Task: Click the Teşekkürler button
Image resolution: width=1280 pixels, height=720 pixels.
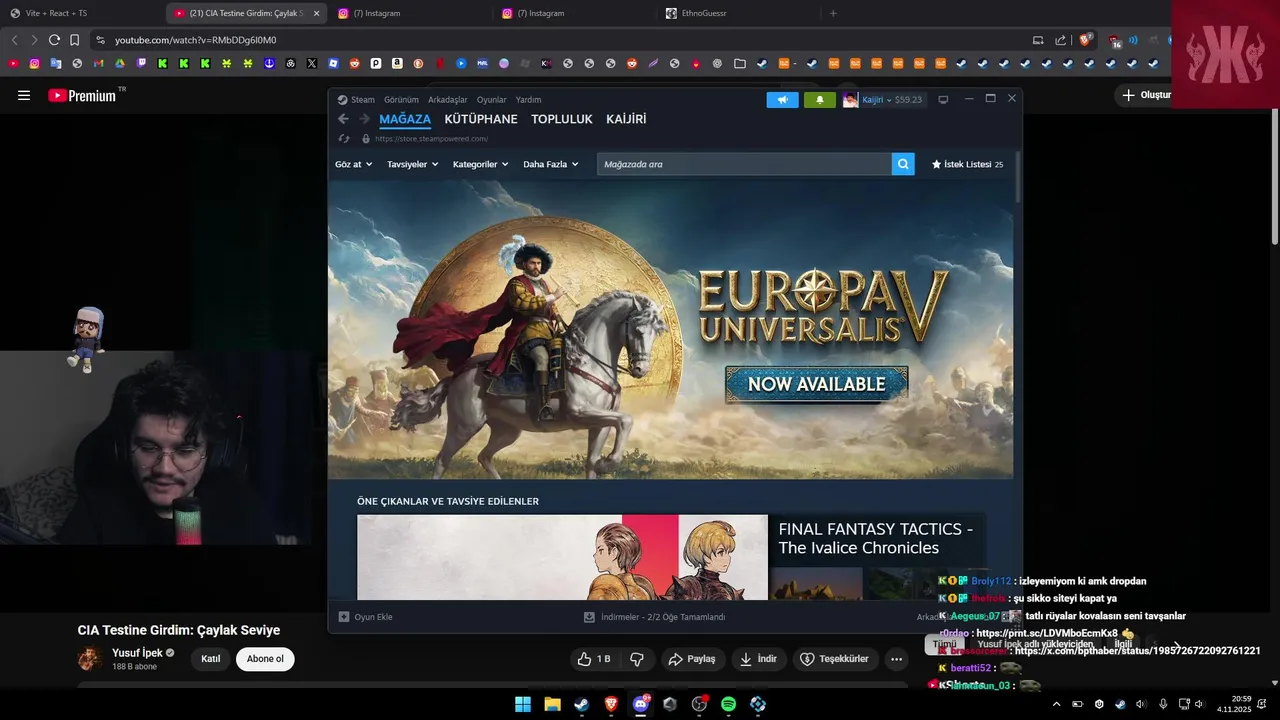Action: click(x=834, y=659)
